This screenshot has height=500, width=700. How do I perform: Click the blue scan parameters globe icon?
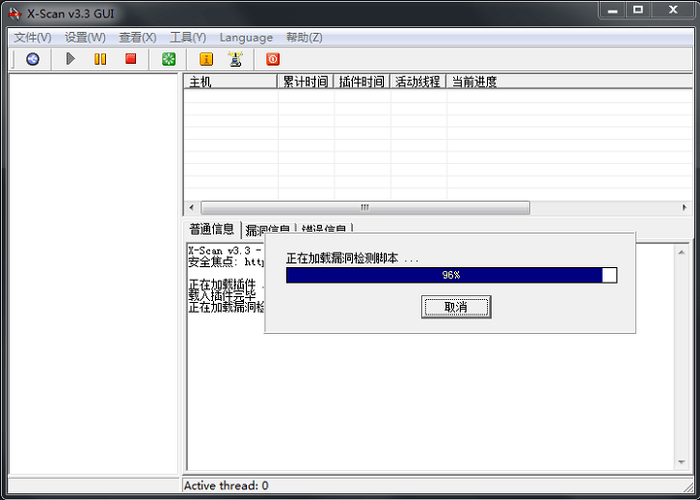[33, 59]
